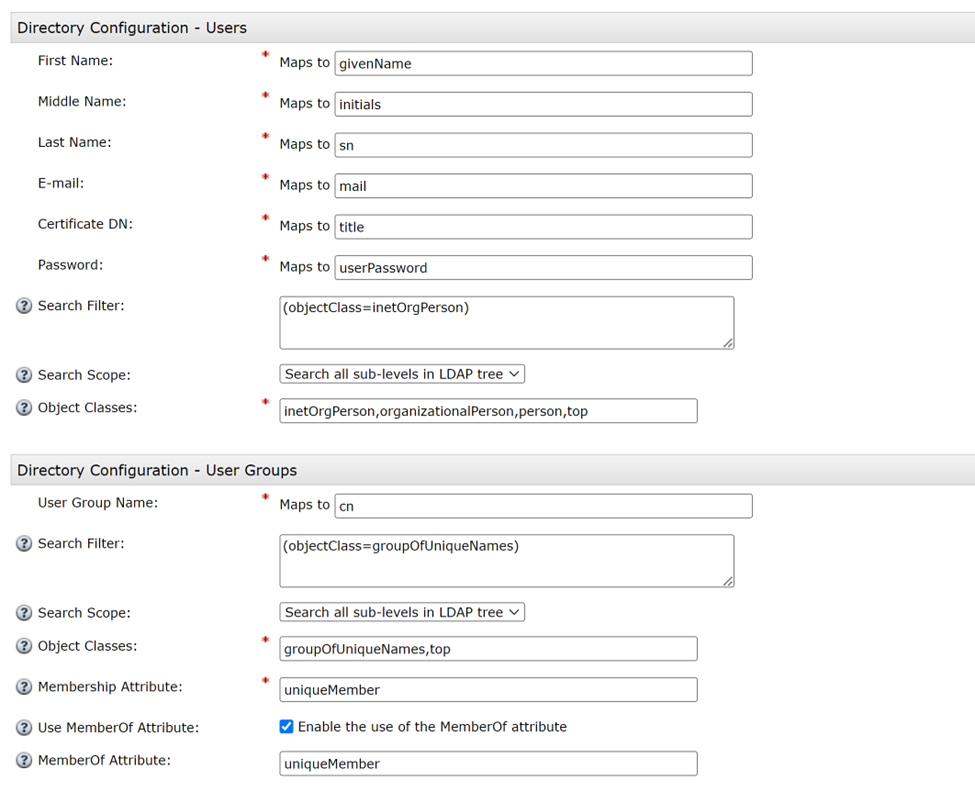The image size is (975, 792).
Task: Open help for Users Object Classes
Action: pyautogui.click(x=24, y=408)
